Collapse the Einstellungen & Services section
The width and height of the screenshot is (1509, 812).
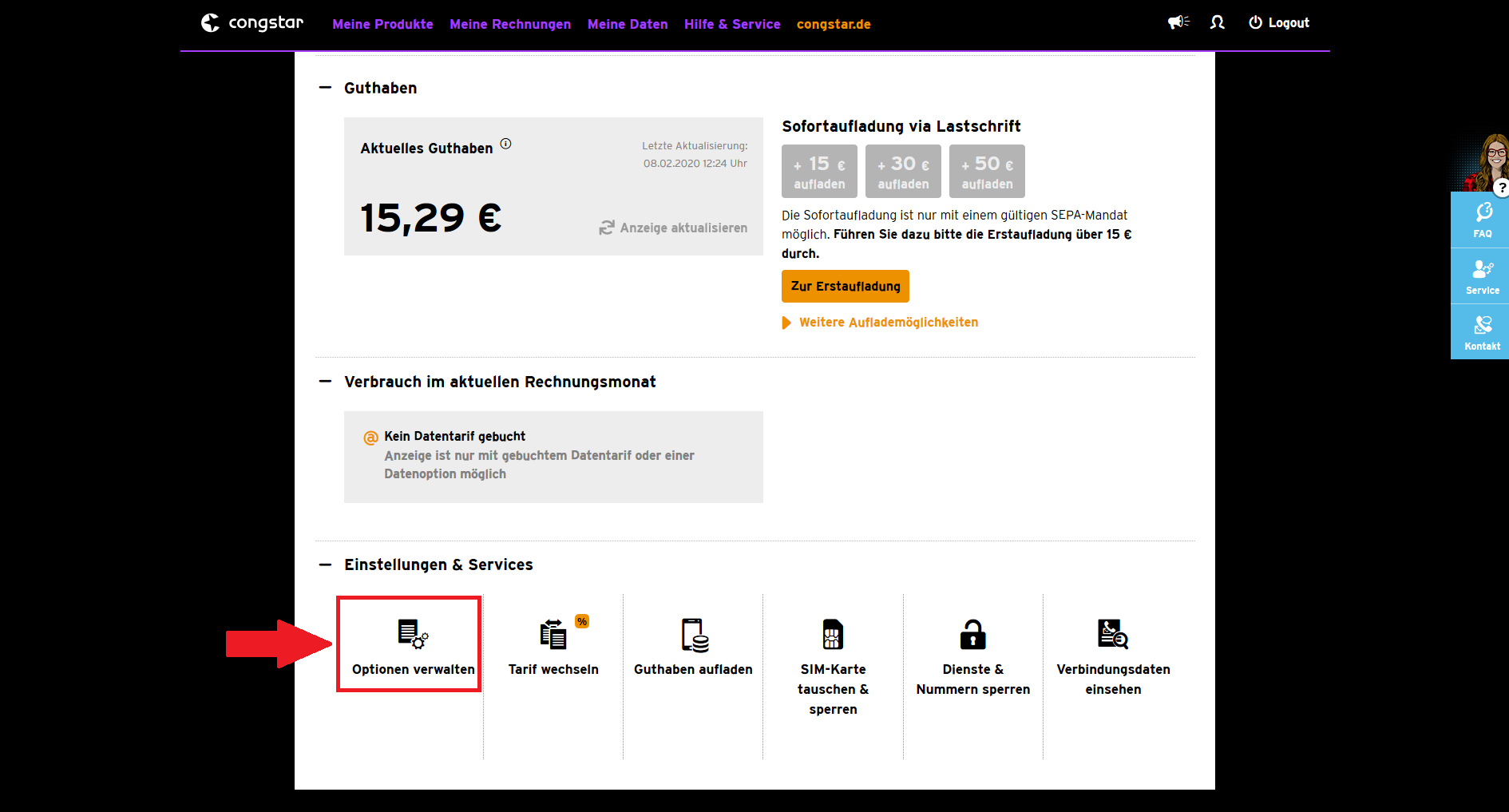(x=325, y=564)
